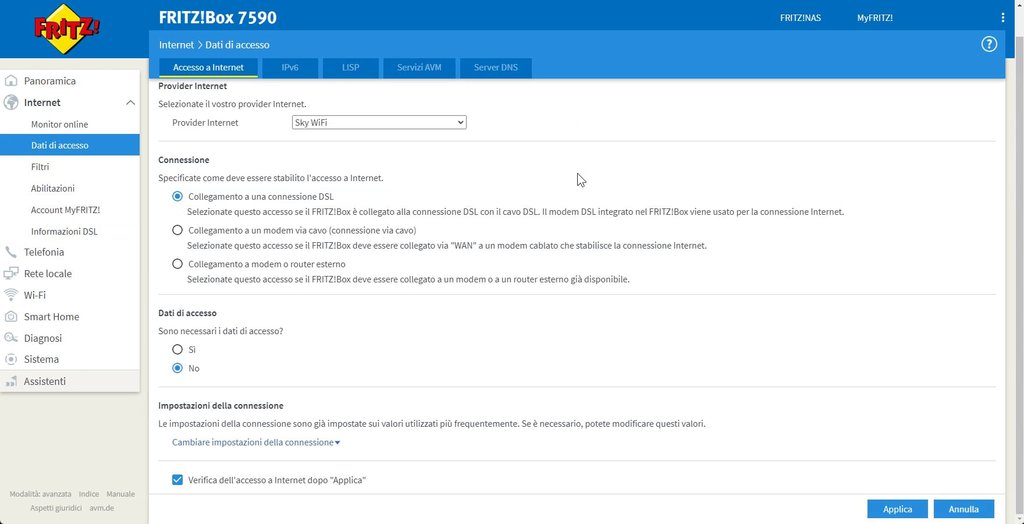Open help with the question mark icon
This screenshot has width=1024, height=524.
(x=989, y=44)
